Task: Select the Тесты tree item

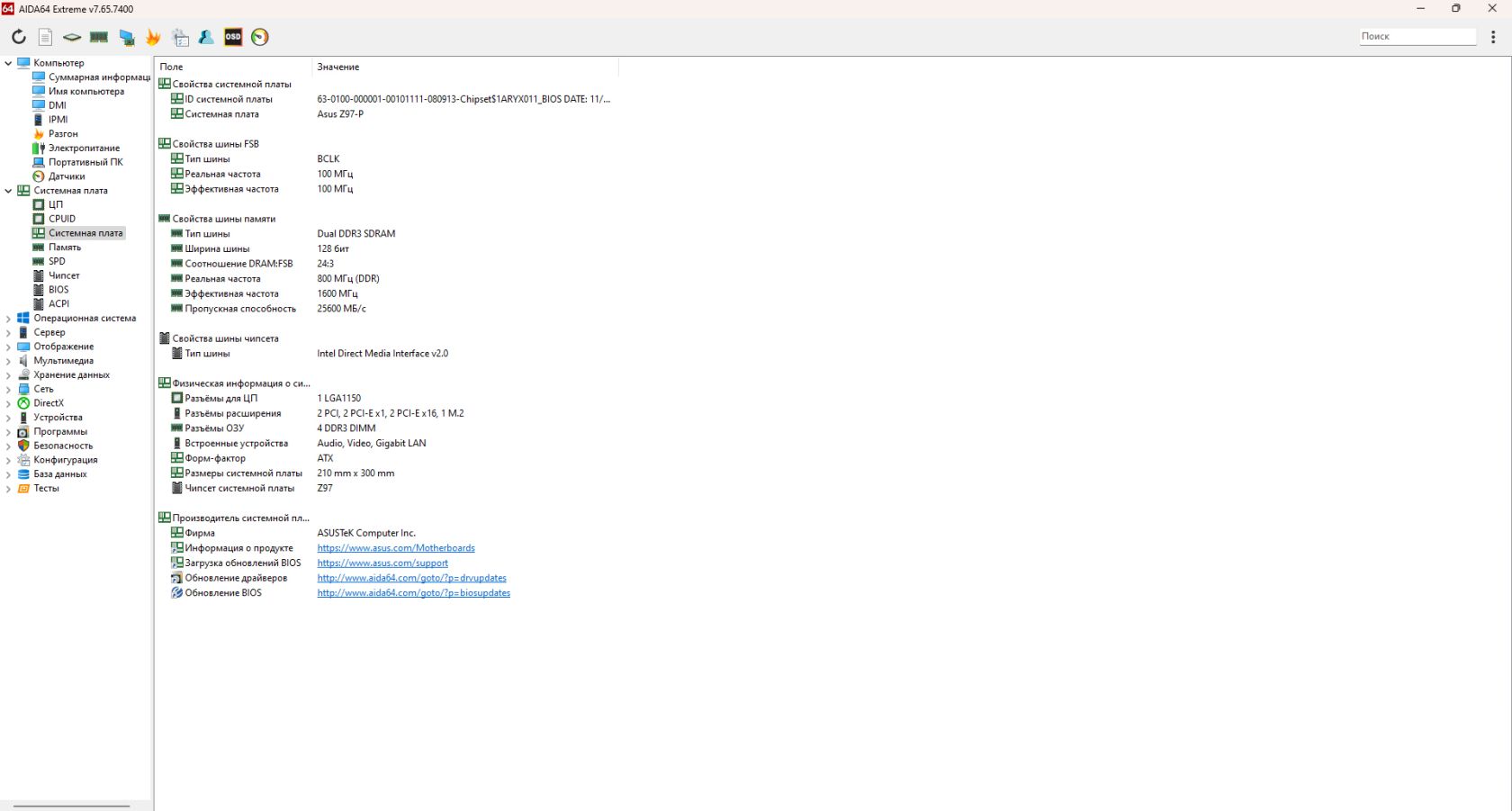Action: pyautogui.click(x=46, y=489)
